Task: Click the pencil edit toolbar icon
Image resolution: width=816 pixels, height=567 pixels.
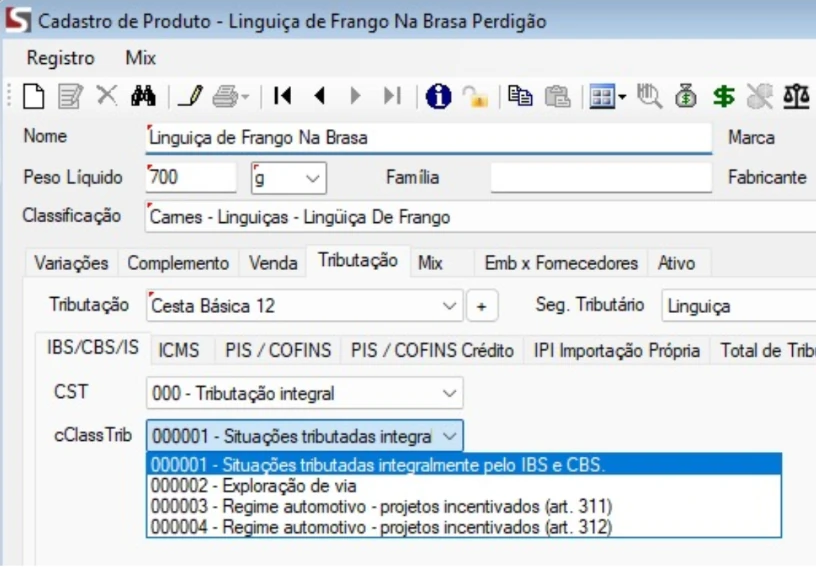Action: click(190, 97)
